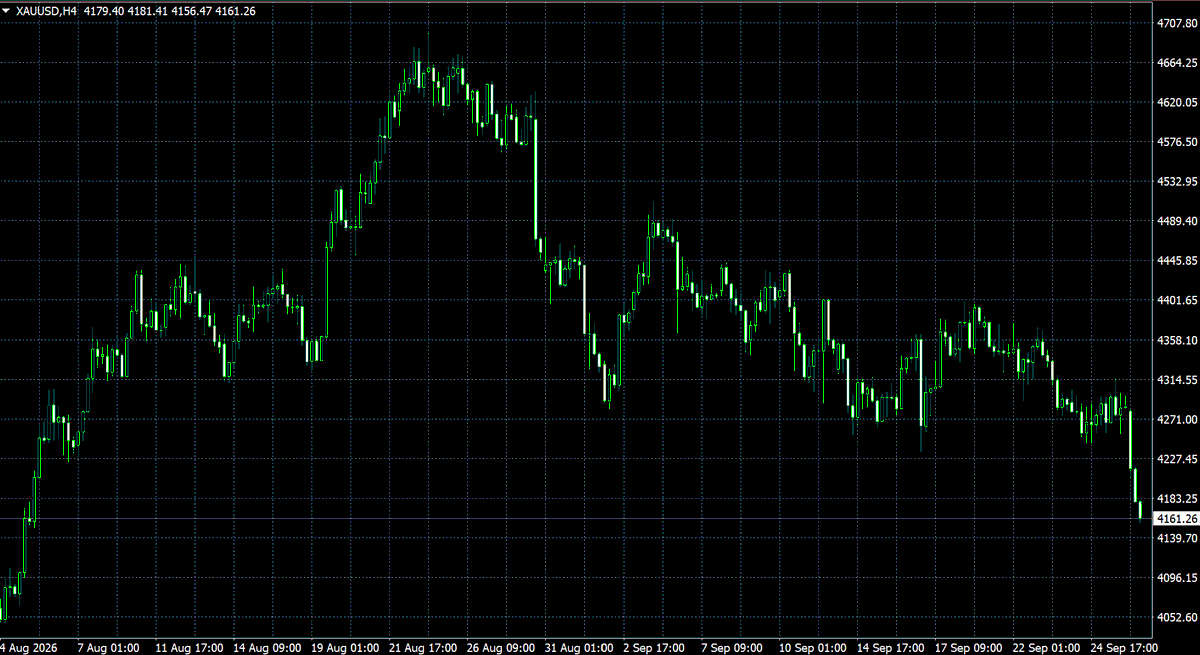Click the 4139.70 price scale label
The image size is (1200, 655).
1177,538
